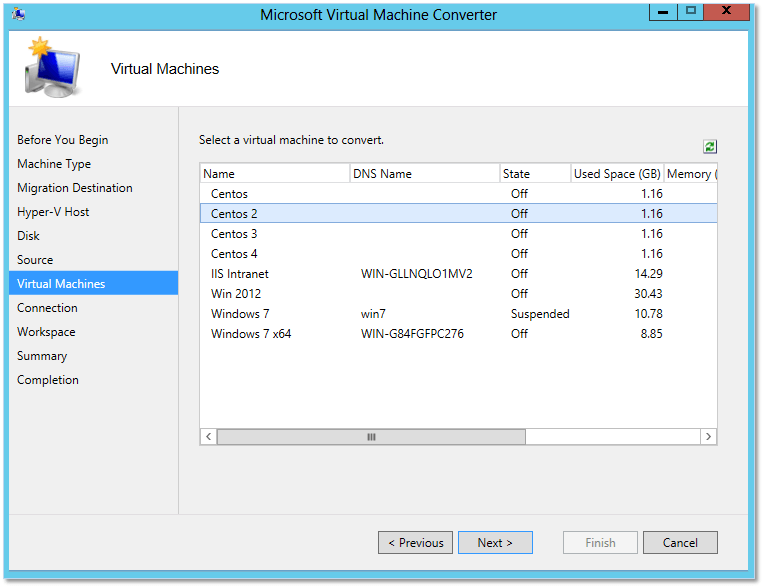Viewport: 764px width, 588px height.
Task: Minimize the Converter window
Action: click(663, 12)
